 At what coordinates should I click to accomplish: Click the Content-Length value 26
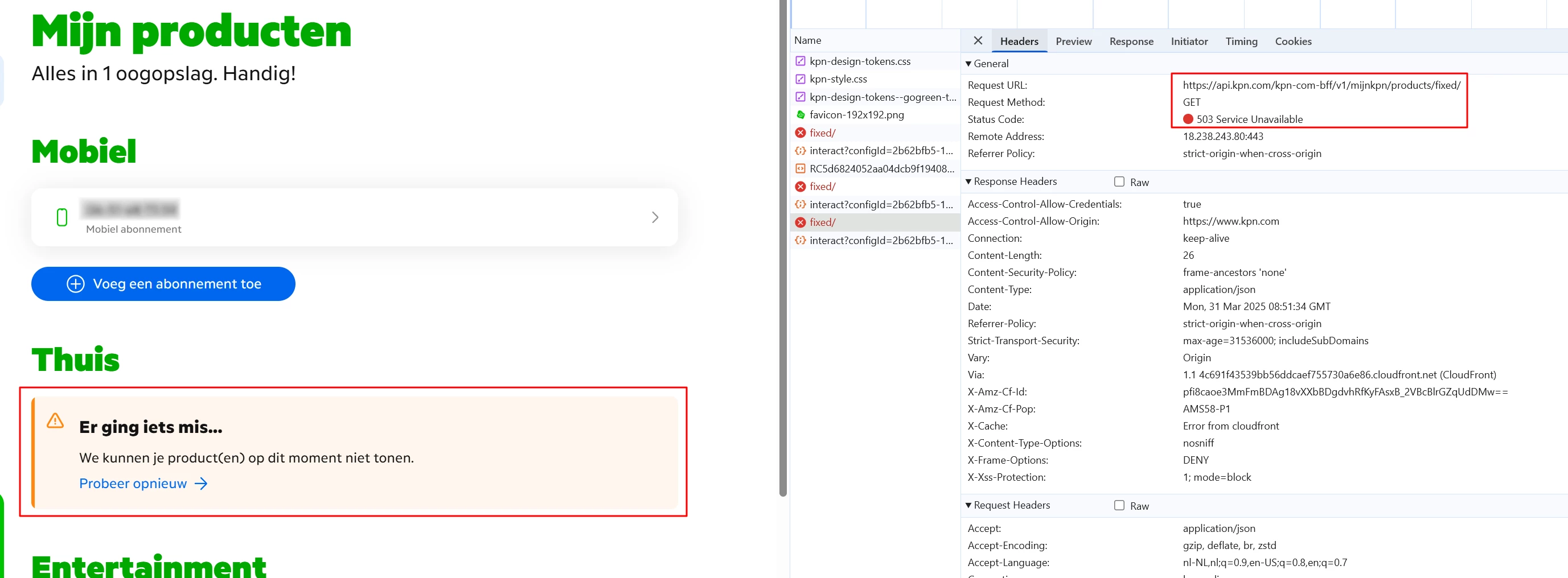coord(1188,255)
